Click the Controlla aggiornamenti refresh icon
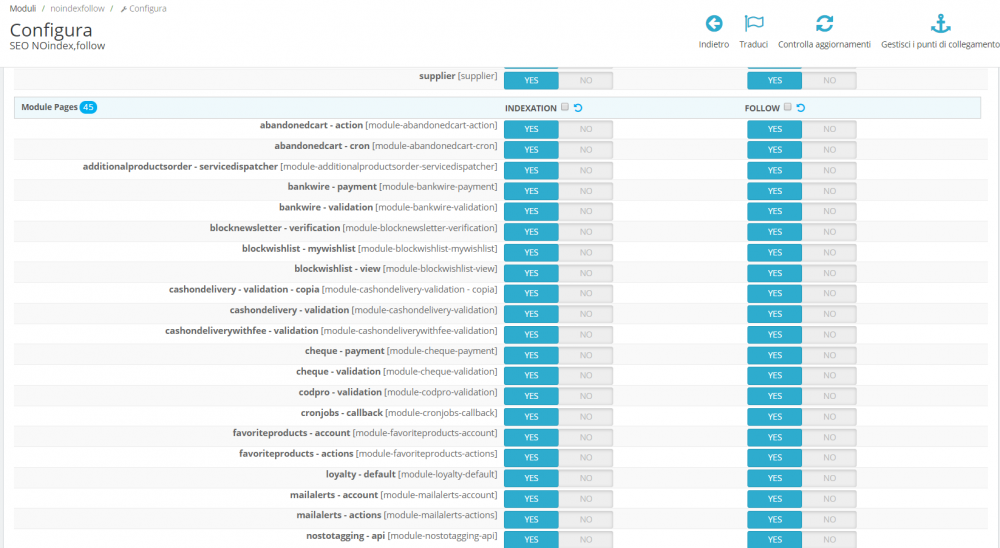 [x=824, y=24]
